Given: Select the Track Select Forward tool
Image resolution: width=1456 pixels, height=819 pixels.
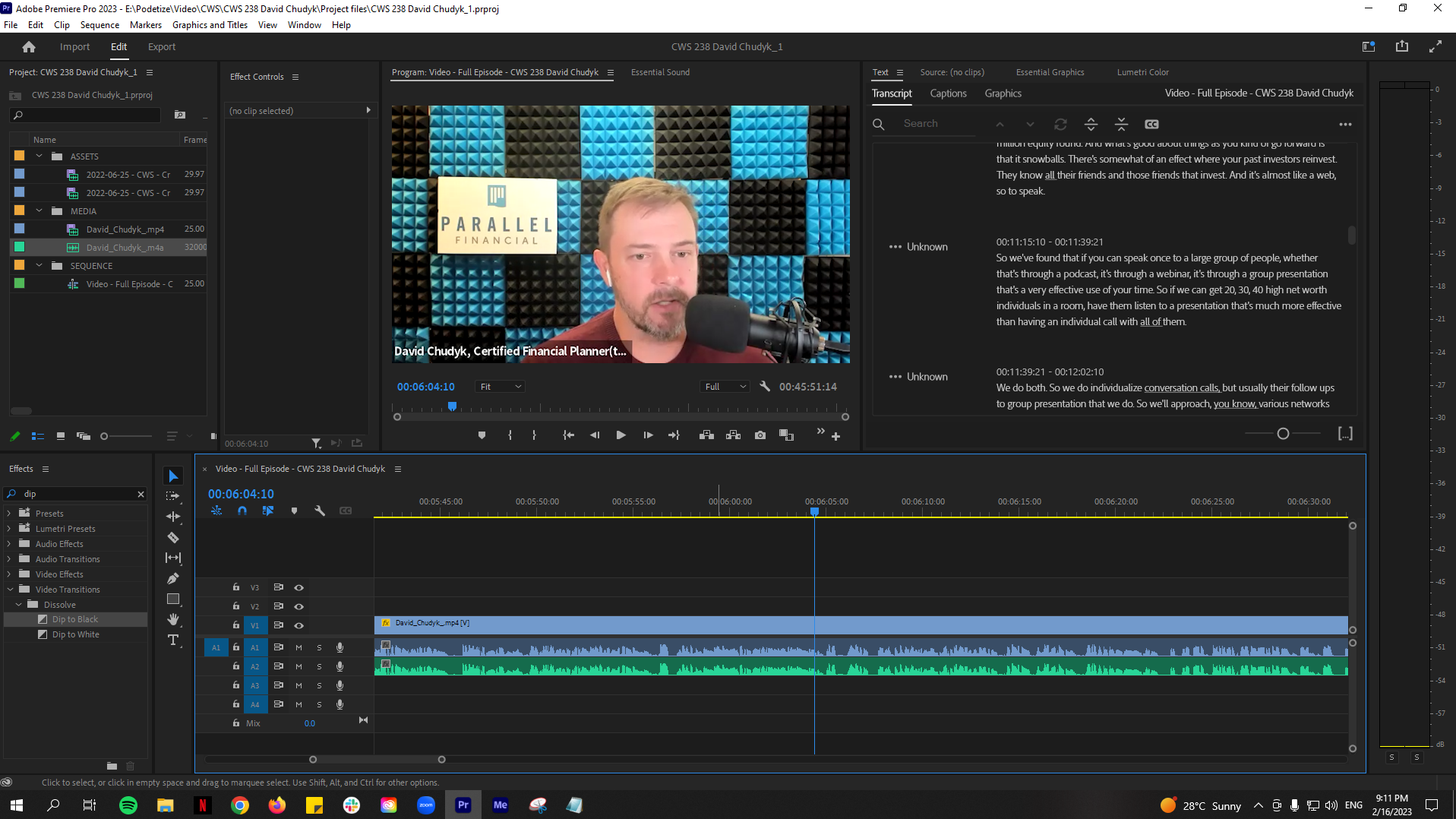Looking at the screenshot, I should [x=173, y=496].
